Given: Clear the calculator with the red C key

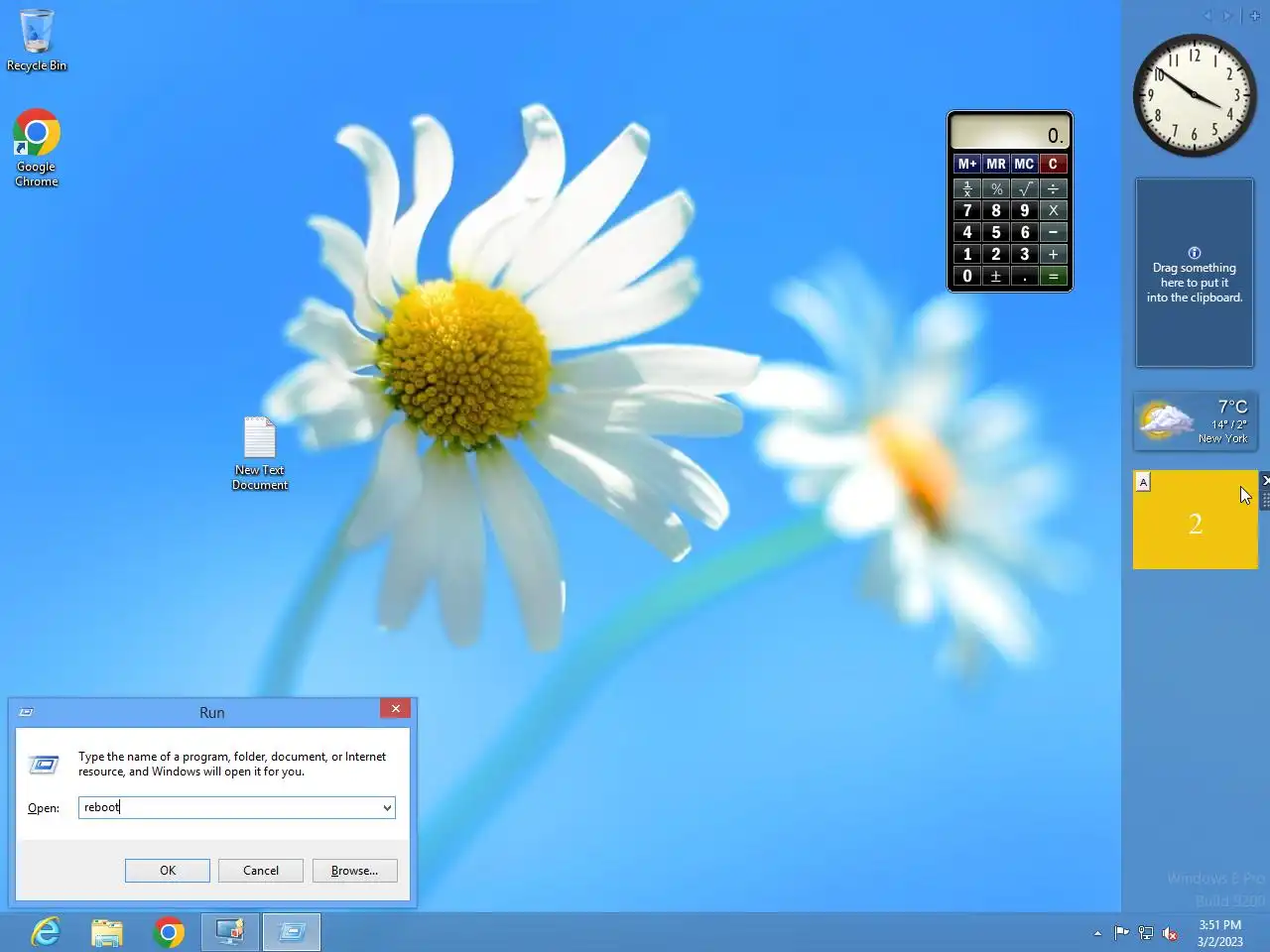Looking at the screenshot, I should point(1053,164).
